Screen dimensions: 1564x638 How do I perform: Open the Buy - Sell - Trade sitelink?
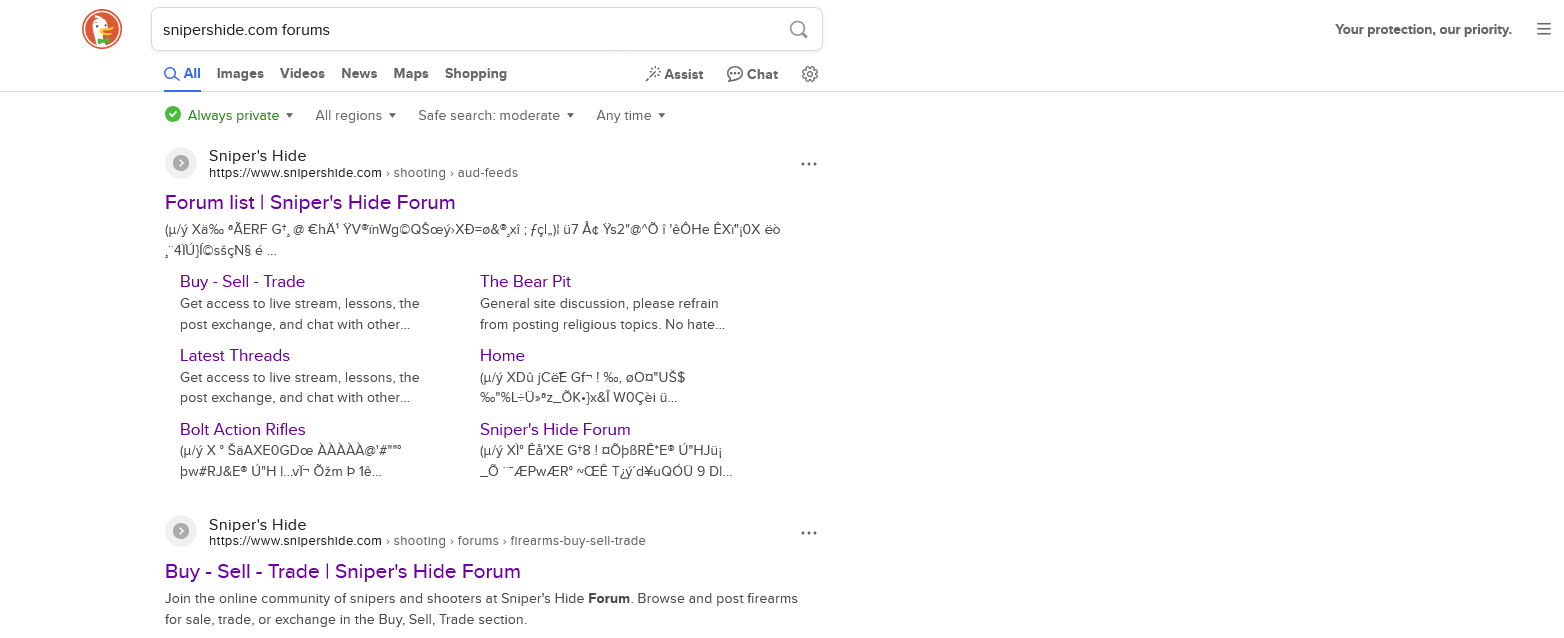point(242,281)
